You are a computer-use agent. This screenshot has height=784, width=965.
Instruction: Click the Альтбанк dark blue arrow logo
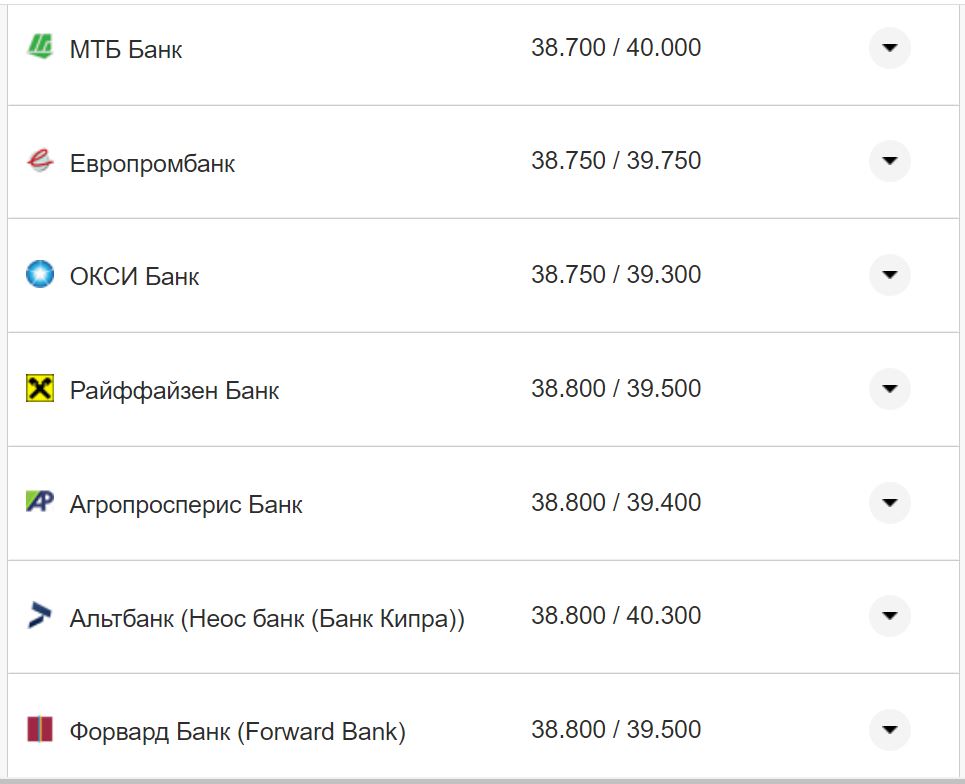[x=40, y=616]
